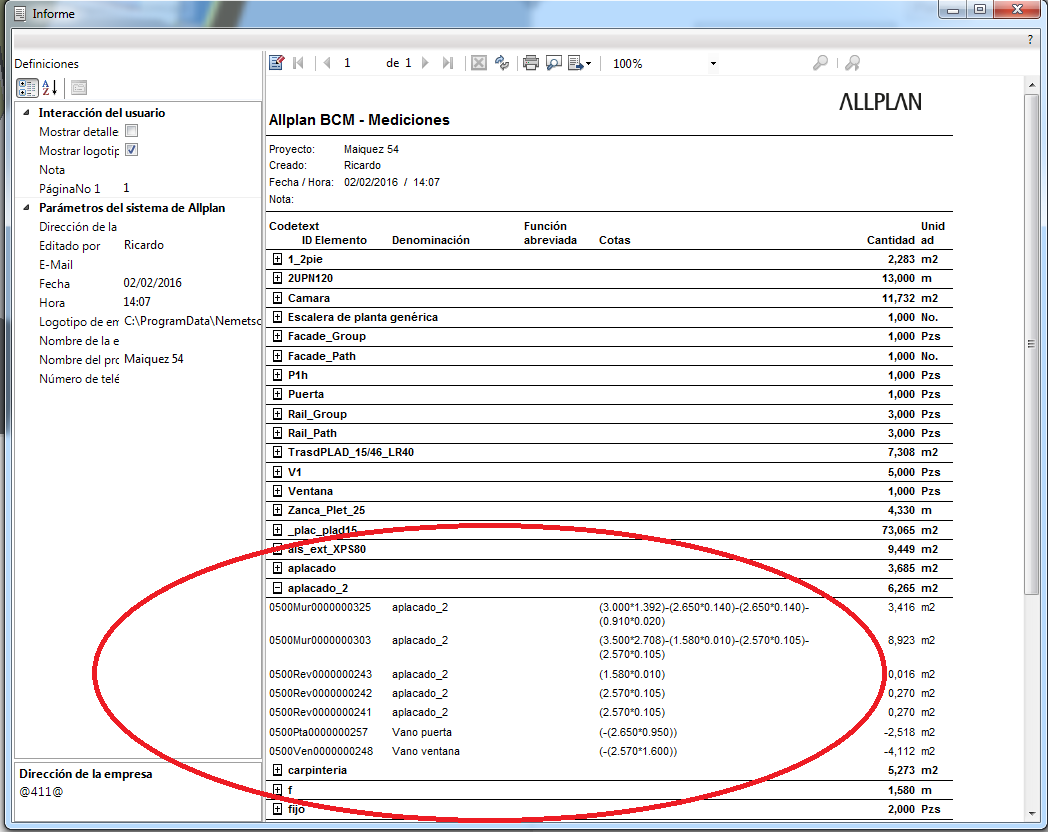Sort Definiciones properties alphabetically
Viewport: 1048px width, 832px height.
[x=50, y=88]
